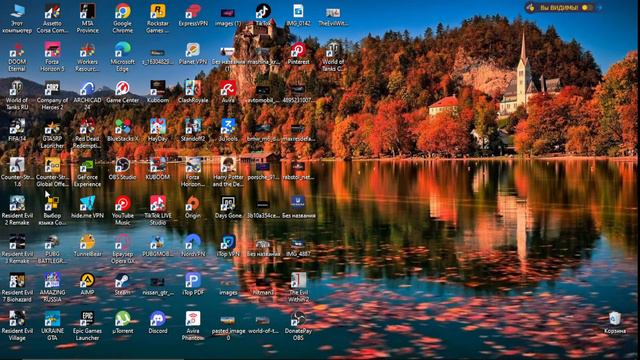Open the iTop PDF icon
This screenshot has width=640, height=360.
pyautogui.click(x=193, y=284)
